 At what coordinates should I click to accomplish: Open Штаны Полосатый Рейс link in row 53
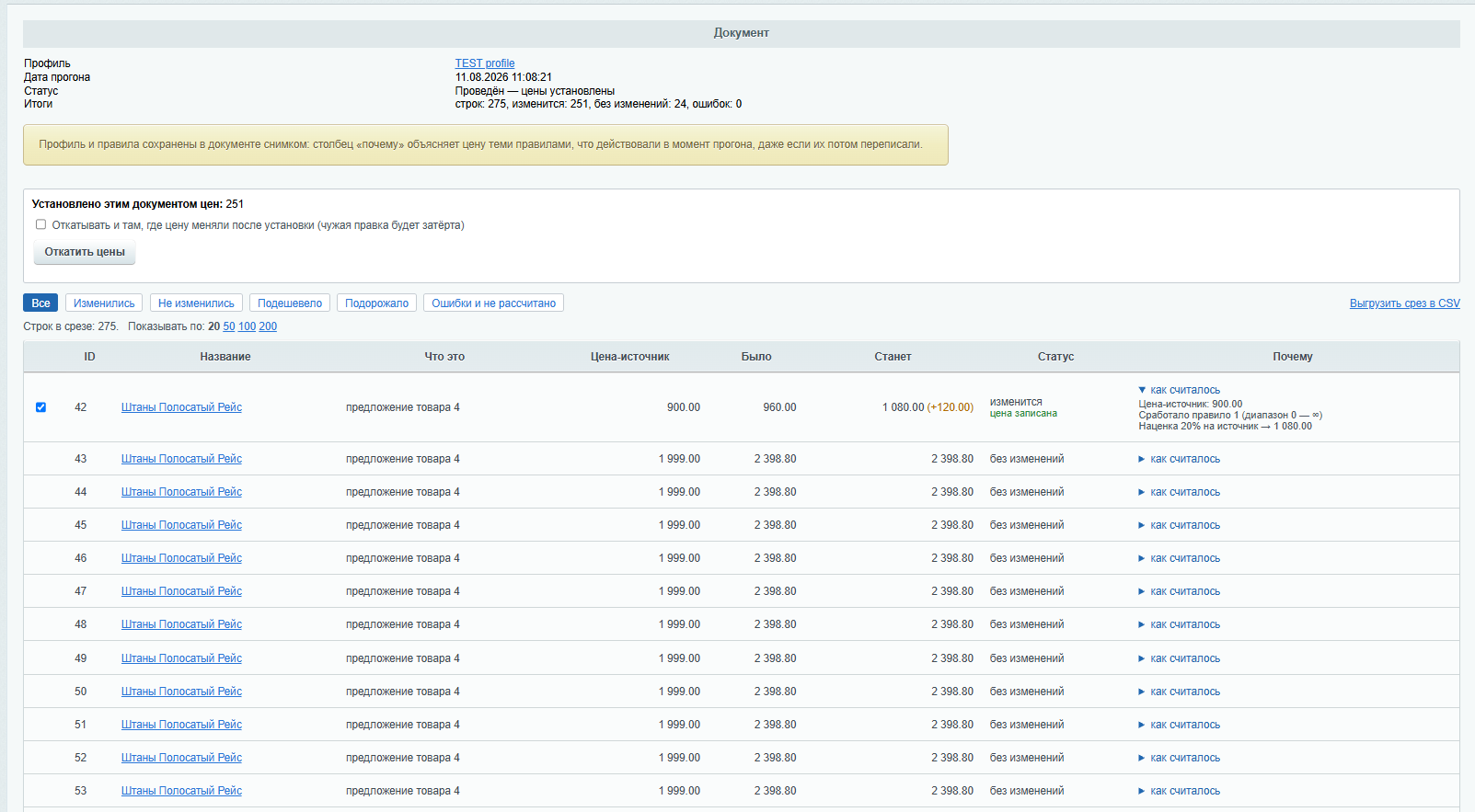181,791
